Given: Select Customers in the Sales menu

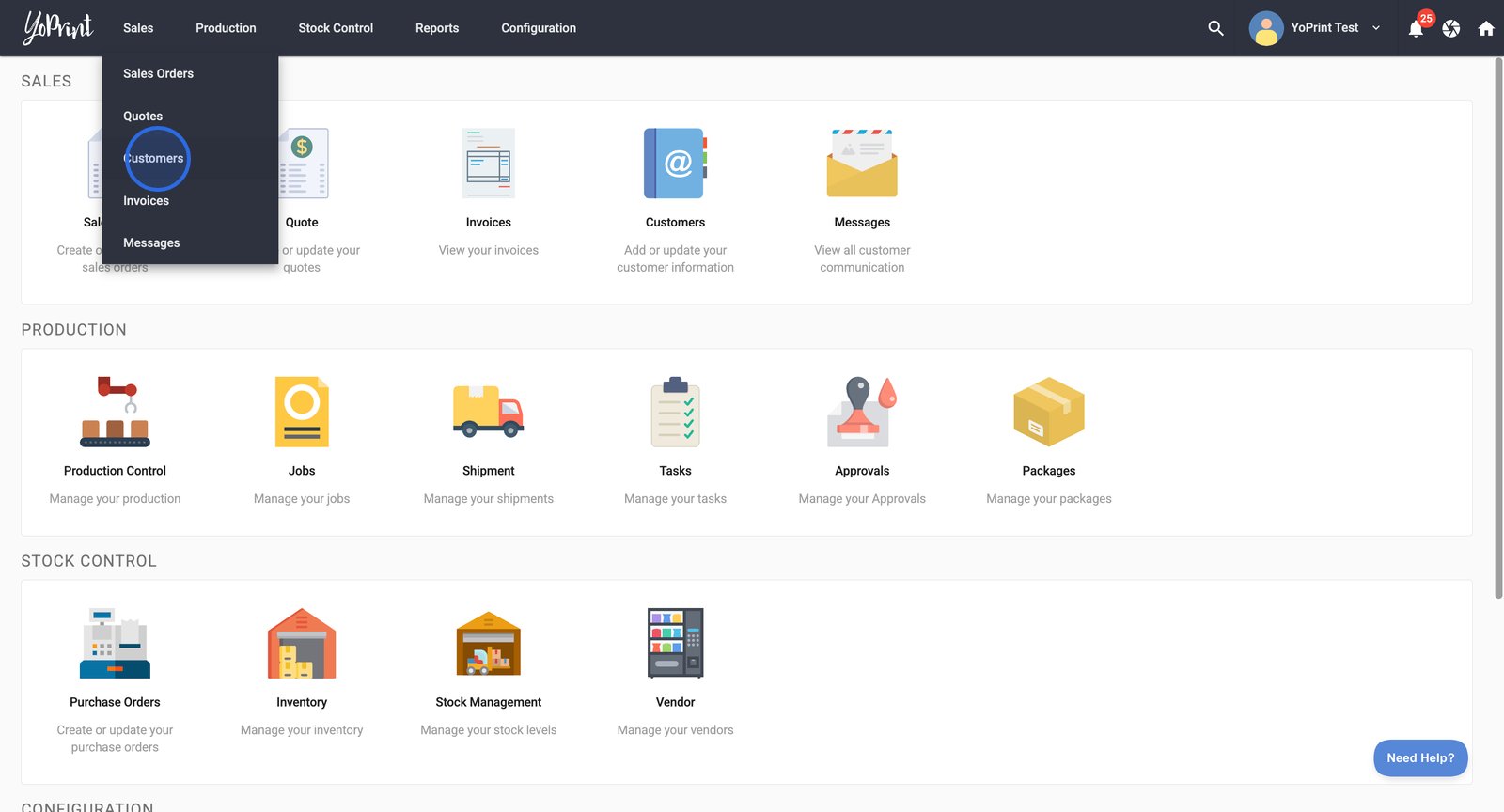Looking at the screenshot, I should (x=153, y=158).
